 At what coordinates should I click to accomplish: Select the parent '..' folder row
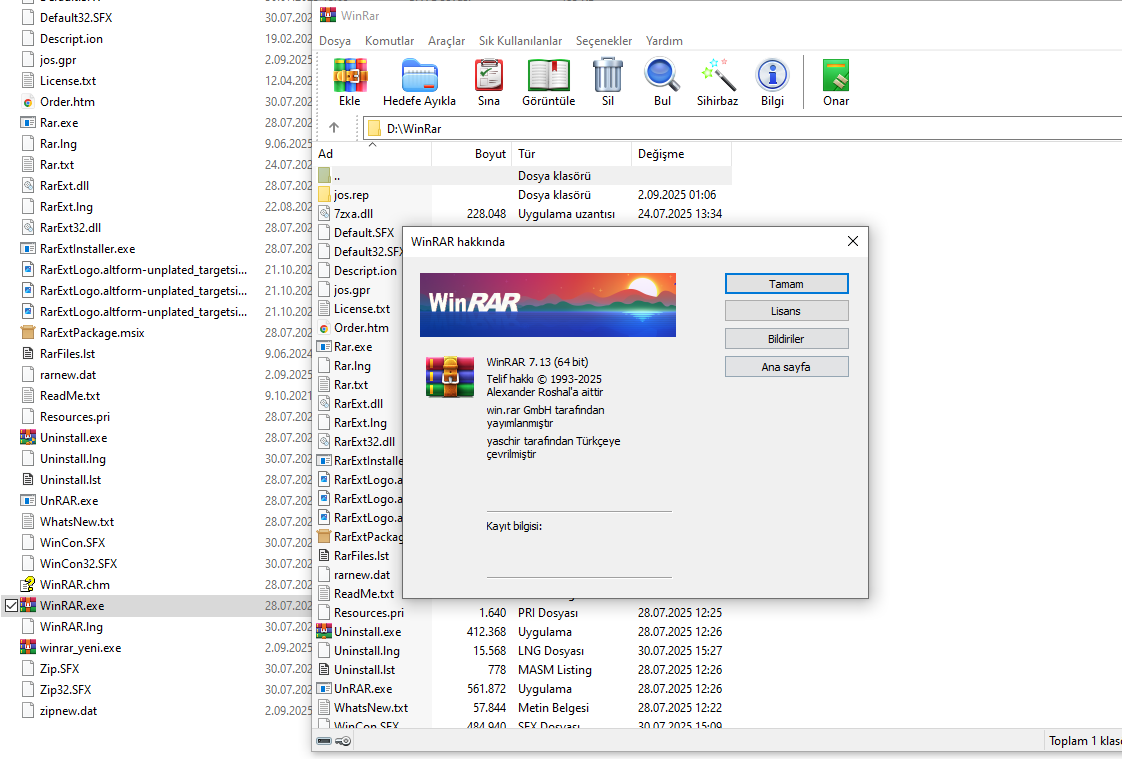click(523, 175)
